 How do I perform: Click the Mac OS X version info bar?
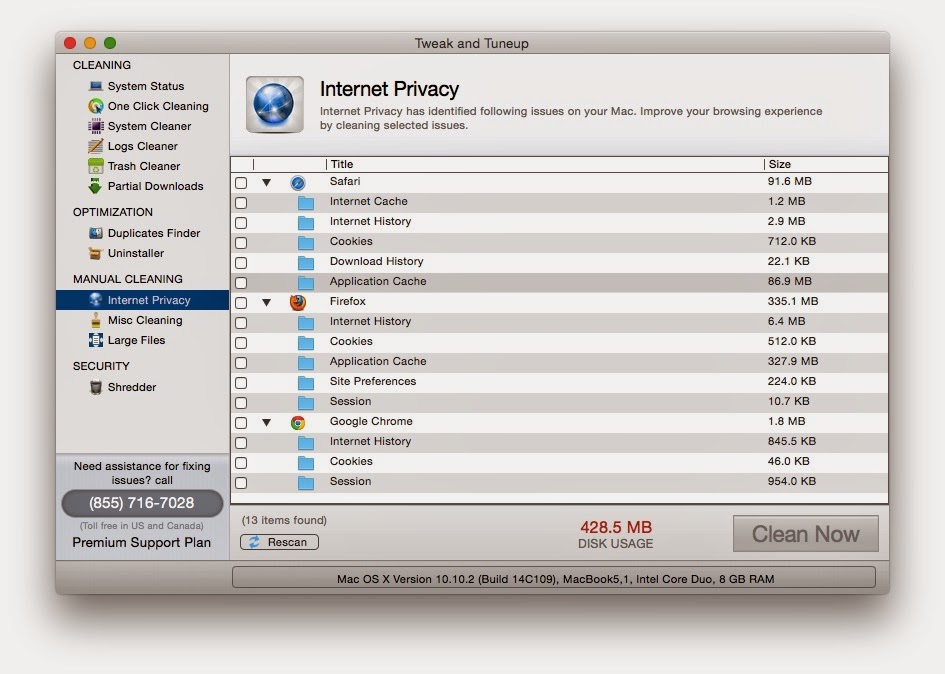[x=554, y=578]
